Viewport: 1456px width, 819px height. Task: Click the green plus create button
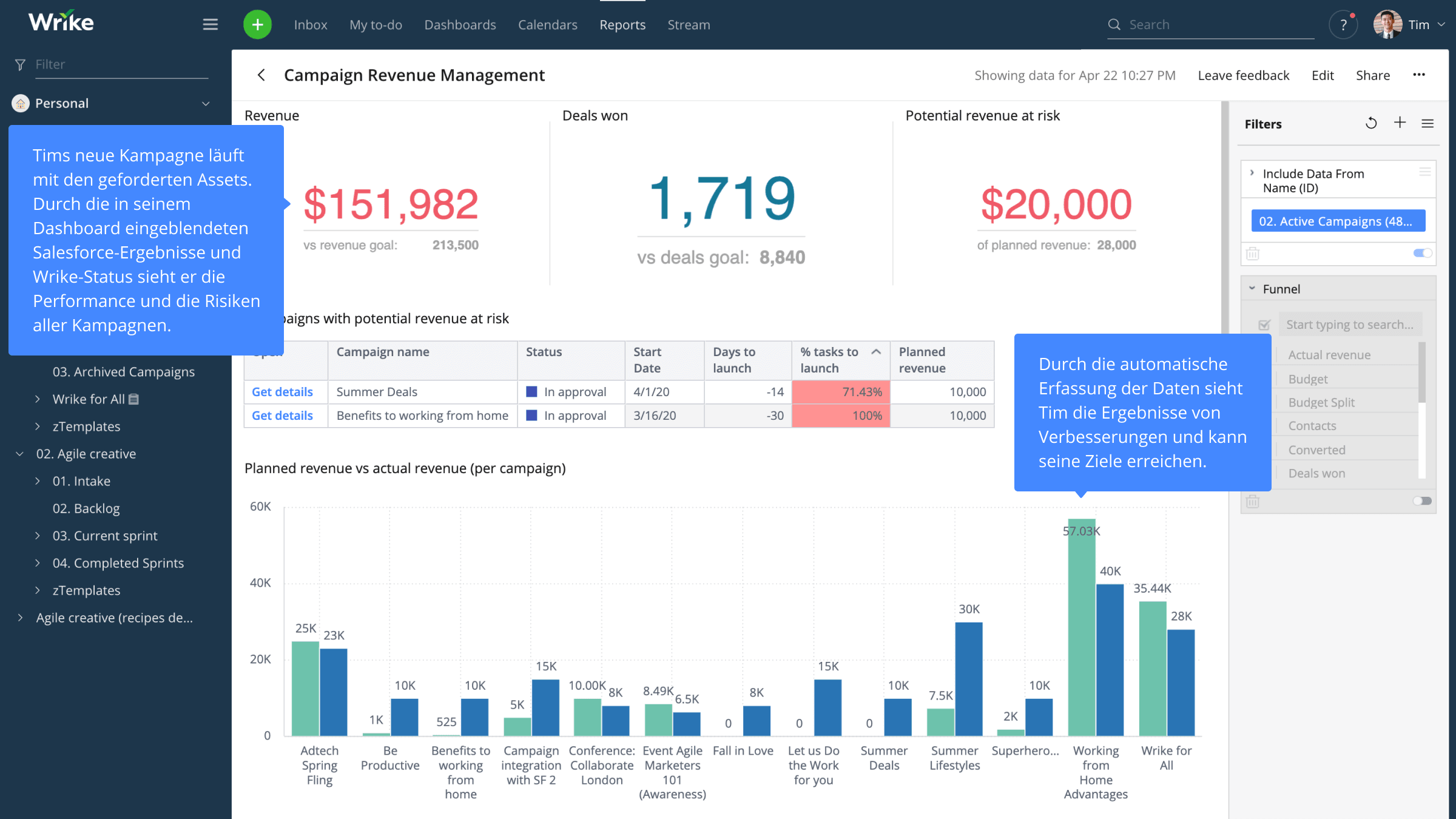[257, 24]
